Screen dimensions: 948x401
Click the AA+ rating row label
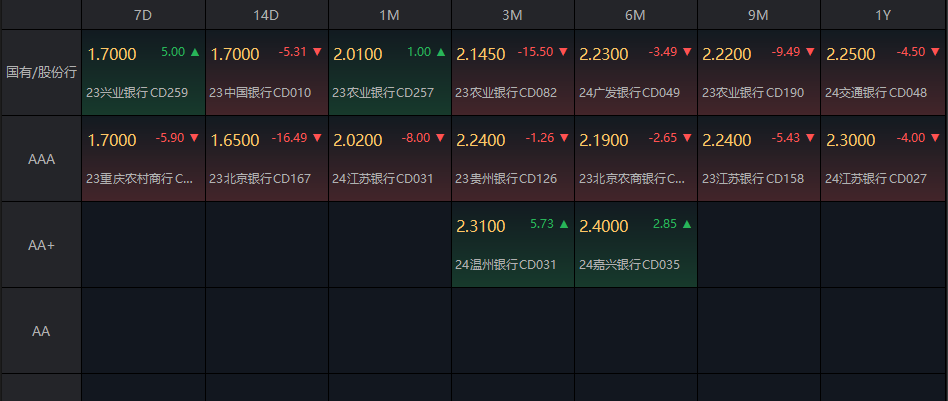(41, 245)
